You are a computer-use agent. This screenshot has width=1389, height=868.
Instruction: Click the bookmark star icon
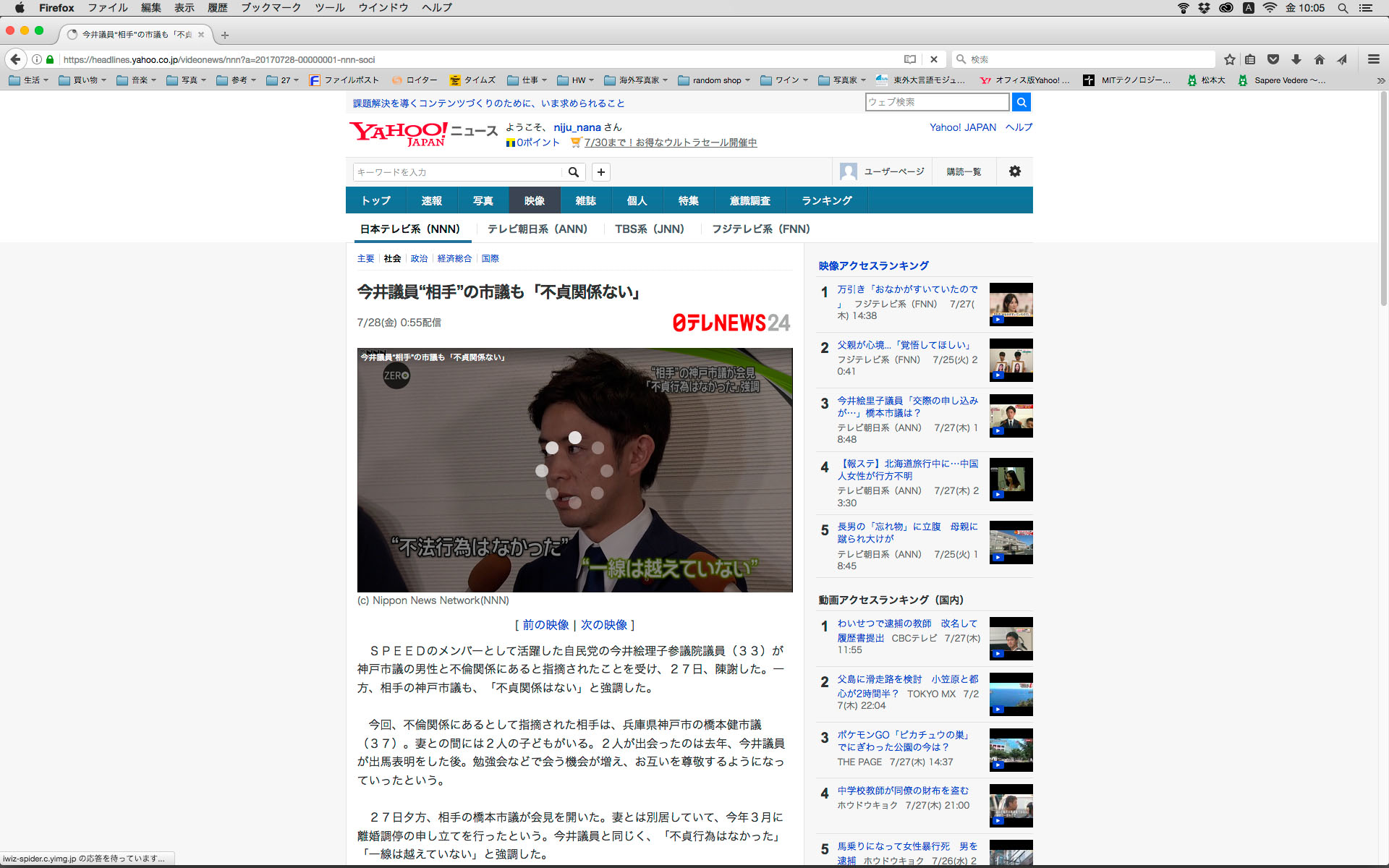[x=1229, y=59]
